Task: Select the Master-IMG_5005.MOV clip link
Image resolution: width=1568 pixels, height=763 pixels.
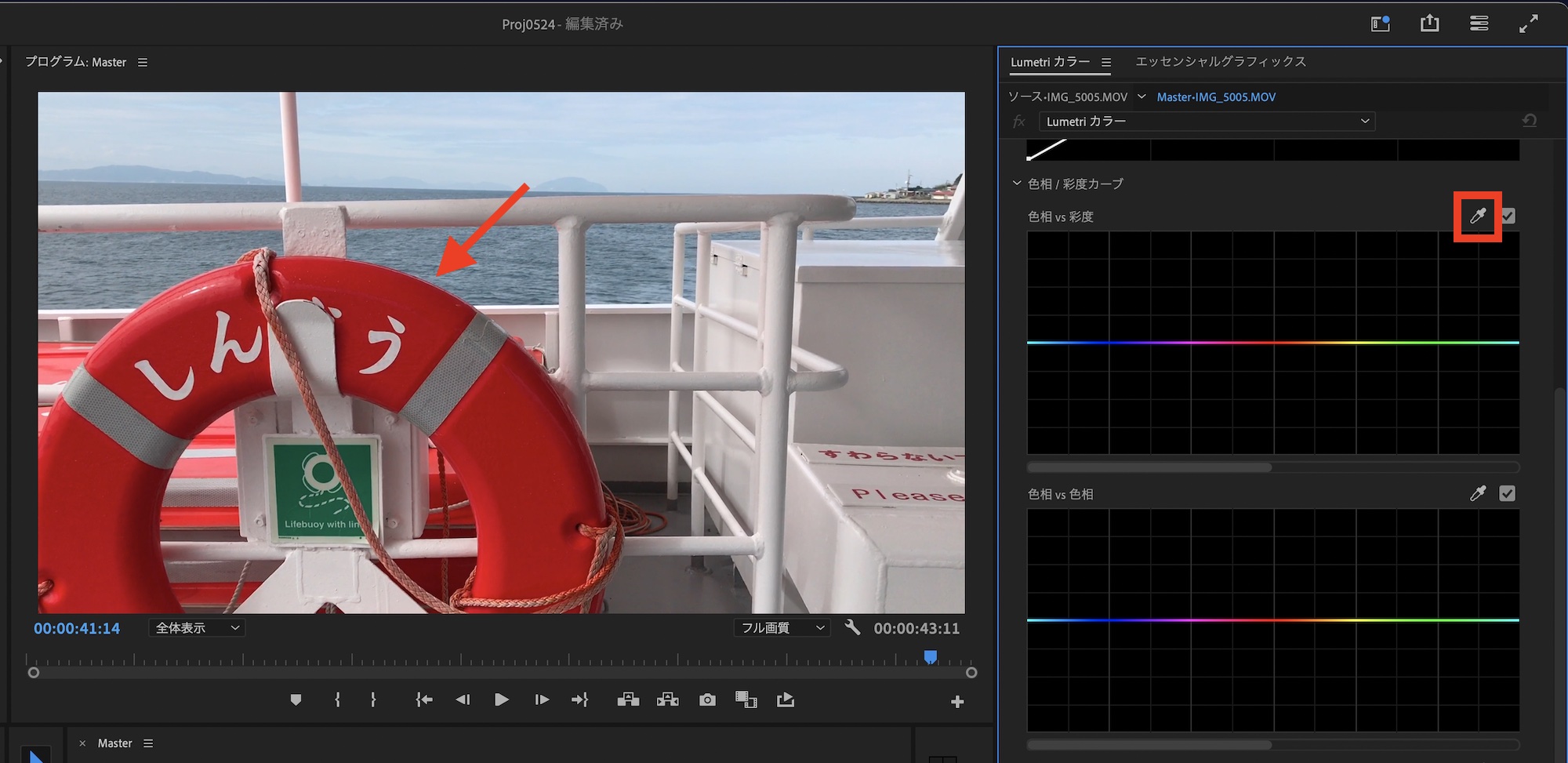Action: coord(1216,97)
